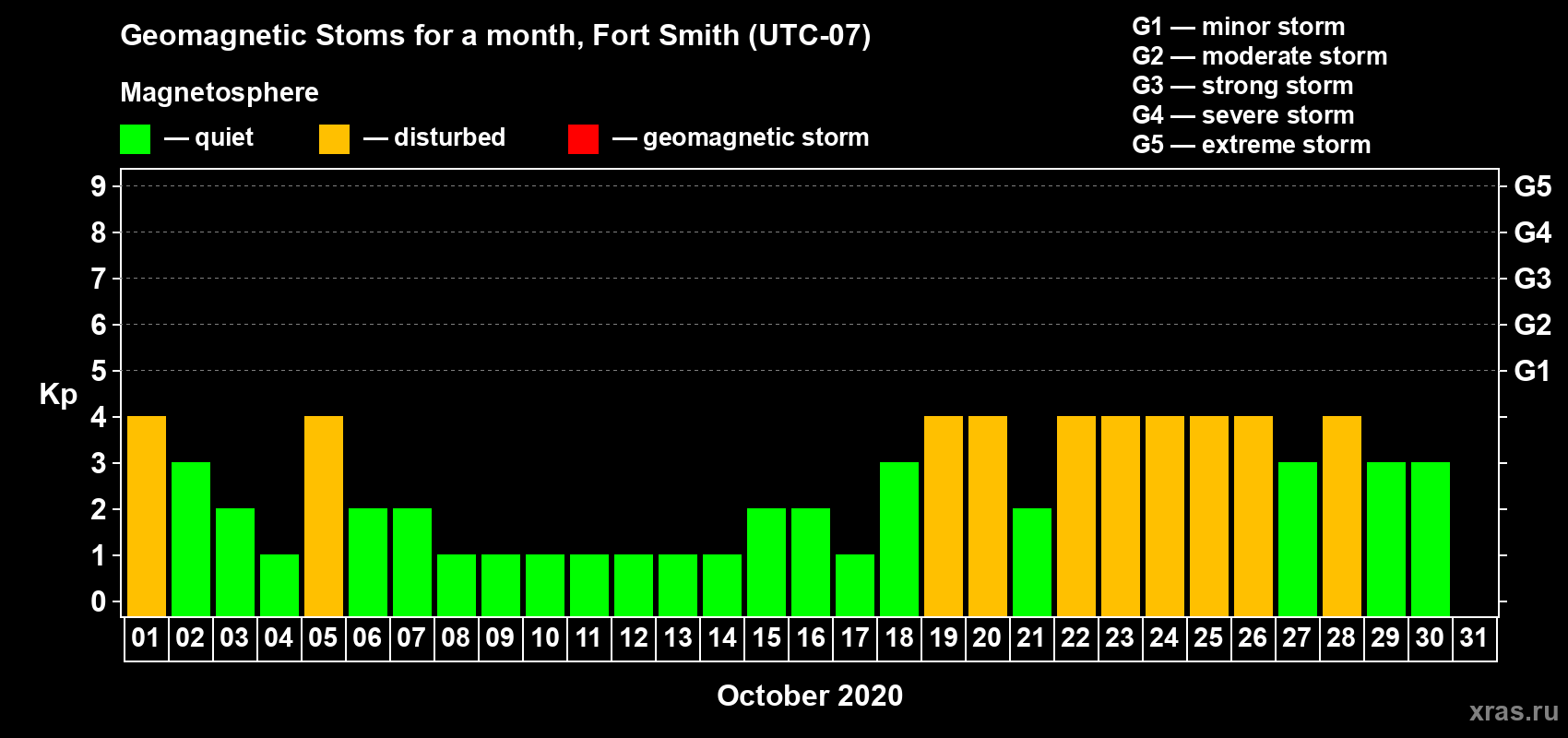Click the G4 right axis label
The height and width of the screenshot is (738, 1568).
(x=1533, y=232)
